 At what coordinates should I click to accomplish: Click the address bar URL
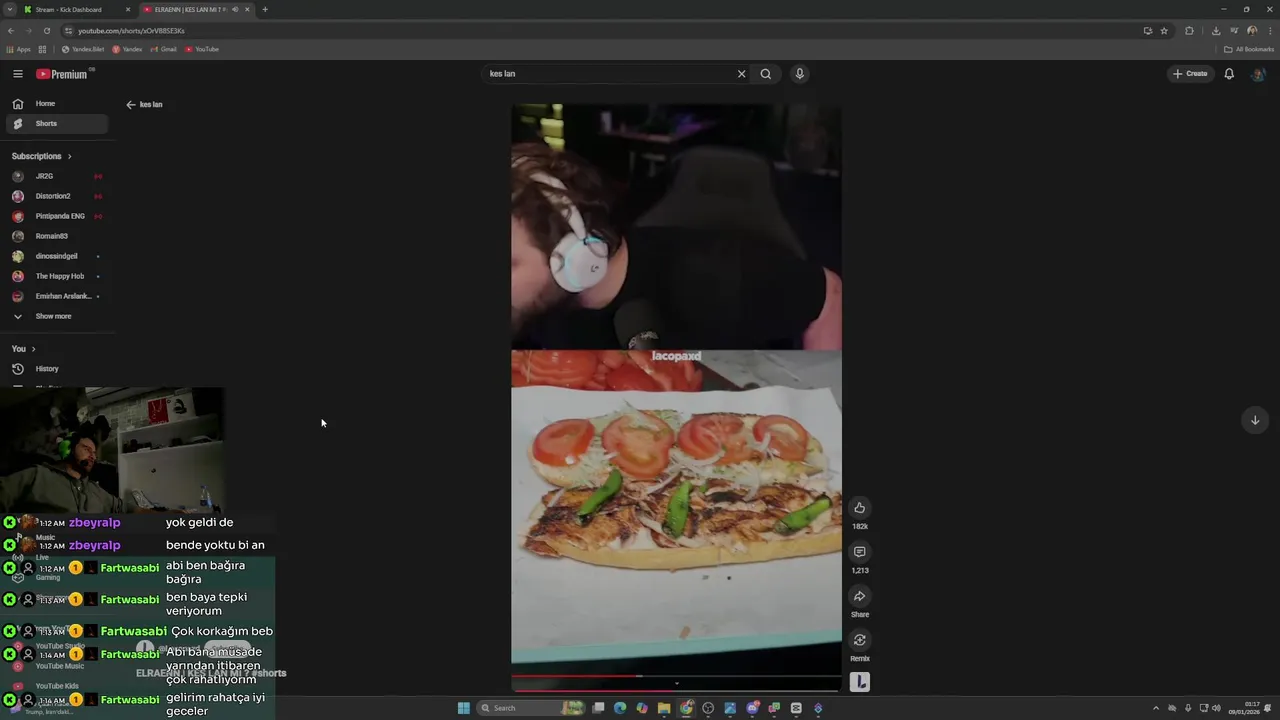tap(131, 31)
